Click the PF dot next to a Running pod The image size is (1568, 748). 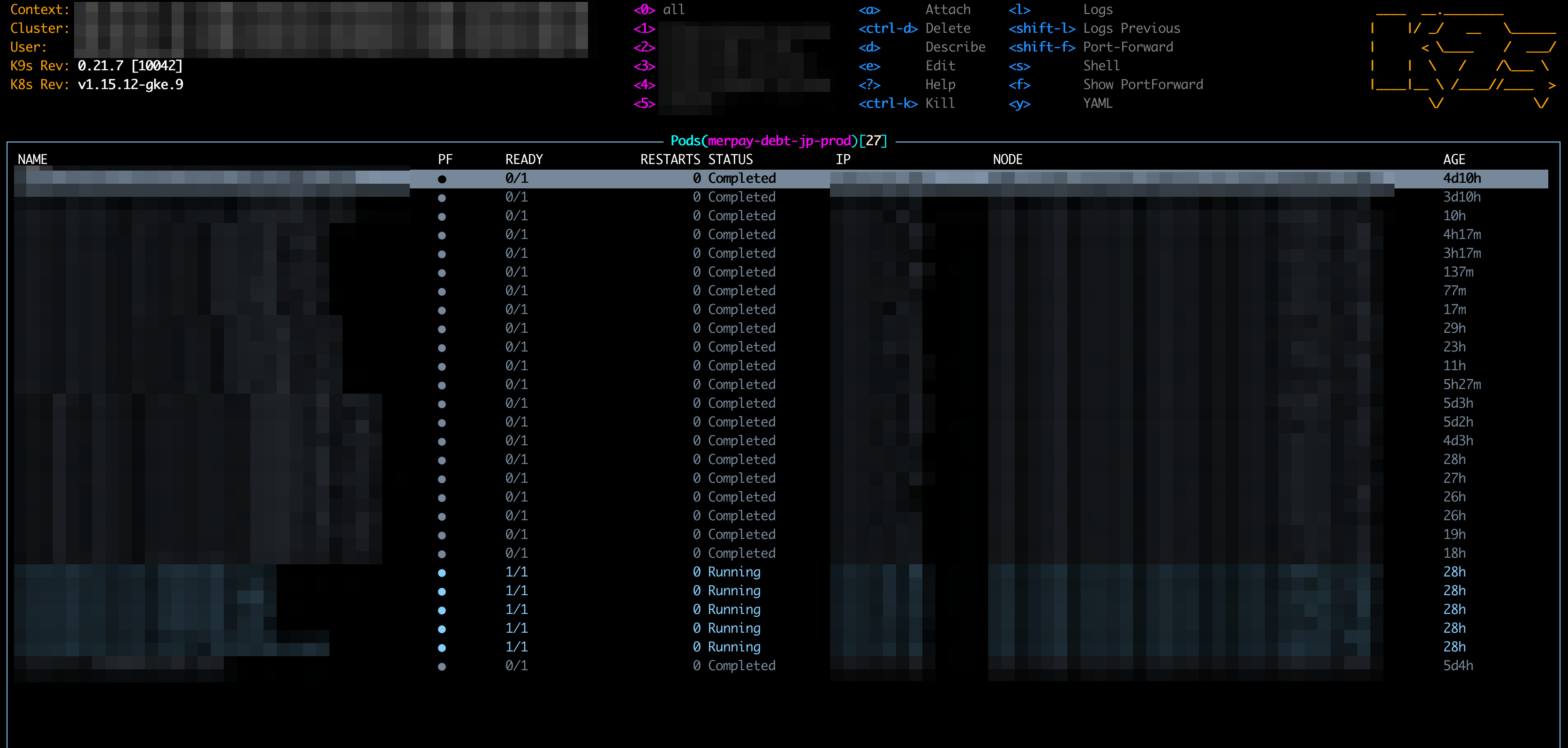[x=442, y=572]
